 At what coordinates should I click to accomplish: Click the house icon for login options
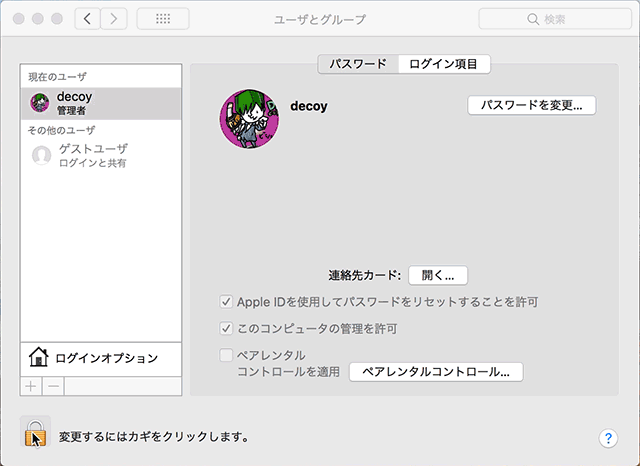coord(38,357)
